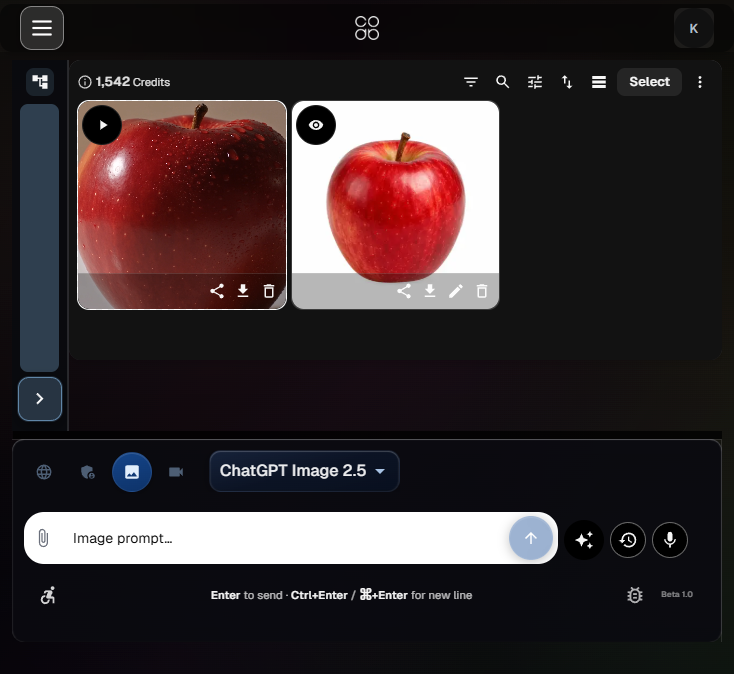Open the tree structure sidebar icon

click(40, 82)
